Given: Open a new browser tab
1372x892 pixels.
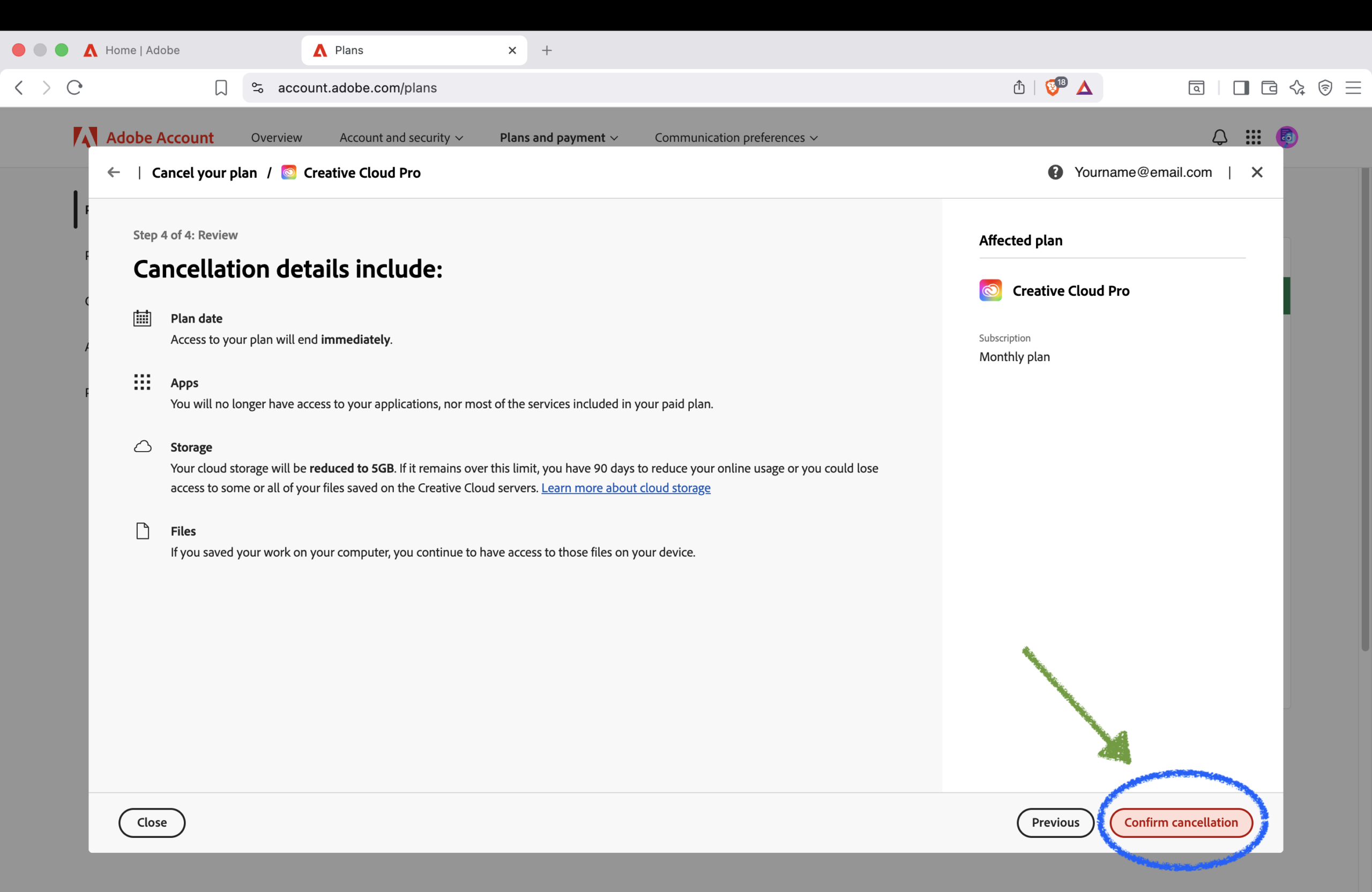Looking at the screenshot, I should (547, 50).
